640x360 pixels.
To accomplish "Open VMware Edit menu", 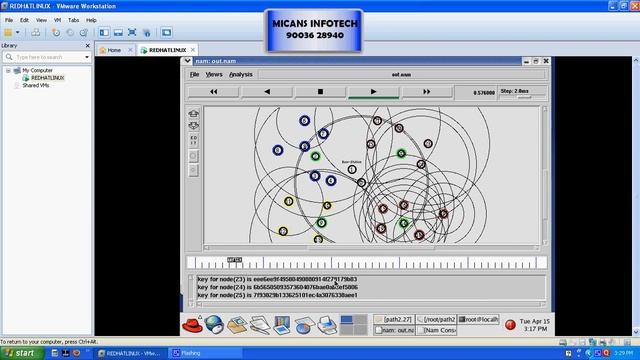I will tap(24, 20).
